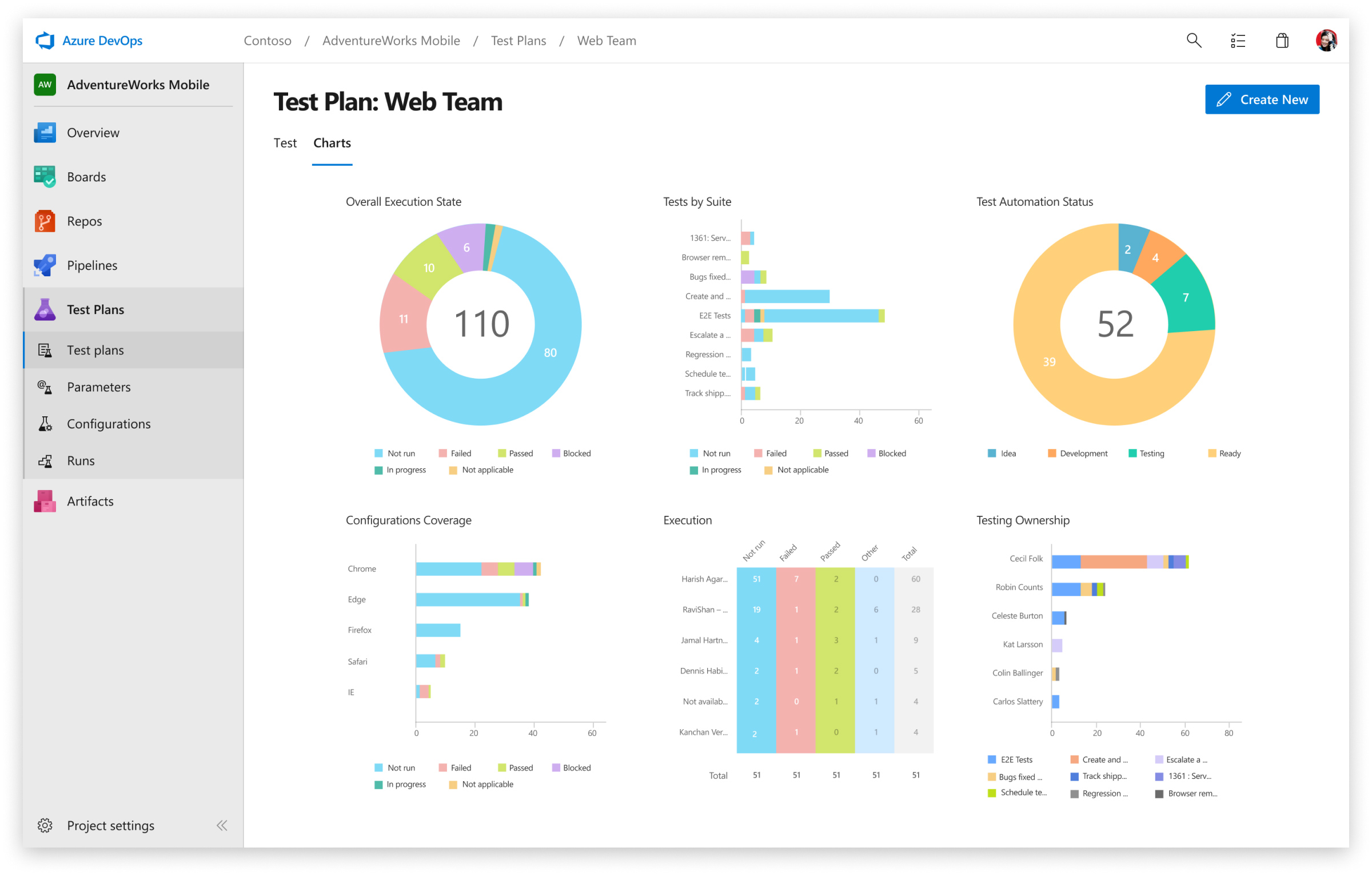
Task: Click the Ready segment labeled 39
Action: coord(1049,362)
